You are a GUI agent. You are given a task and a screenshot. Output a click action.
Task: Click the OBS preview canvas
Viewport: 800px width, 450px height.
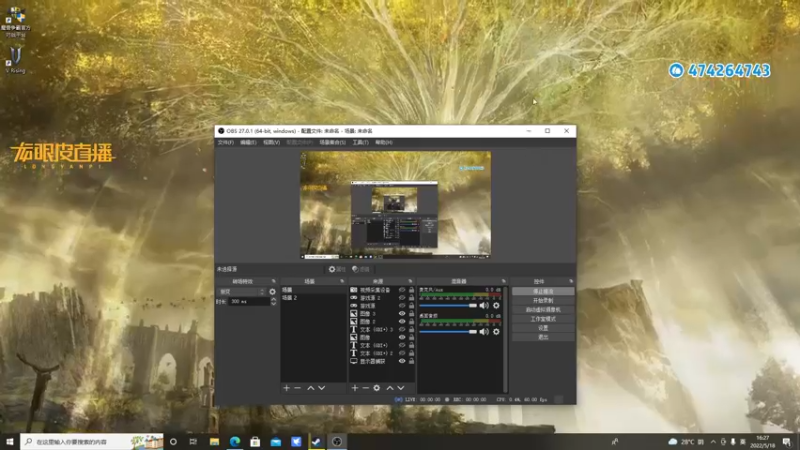[x=395, y=205]
